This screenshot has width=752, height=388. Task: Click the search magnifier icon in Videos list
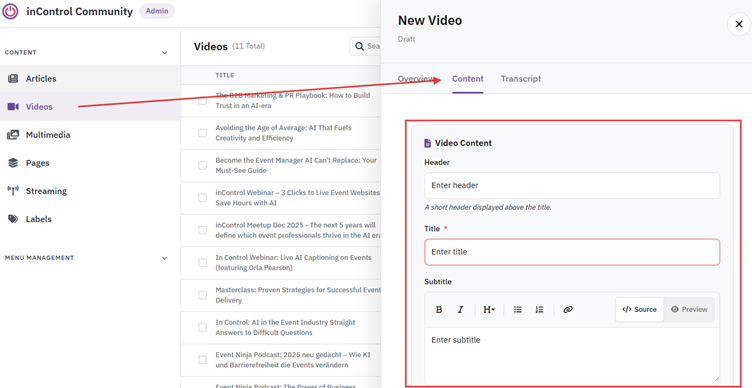point(359,47)
